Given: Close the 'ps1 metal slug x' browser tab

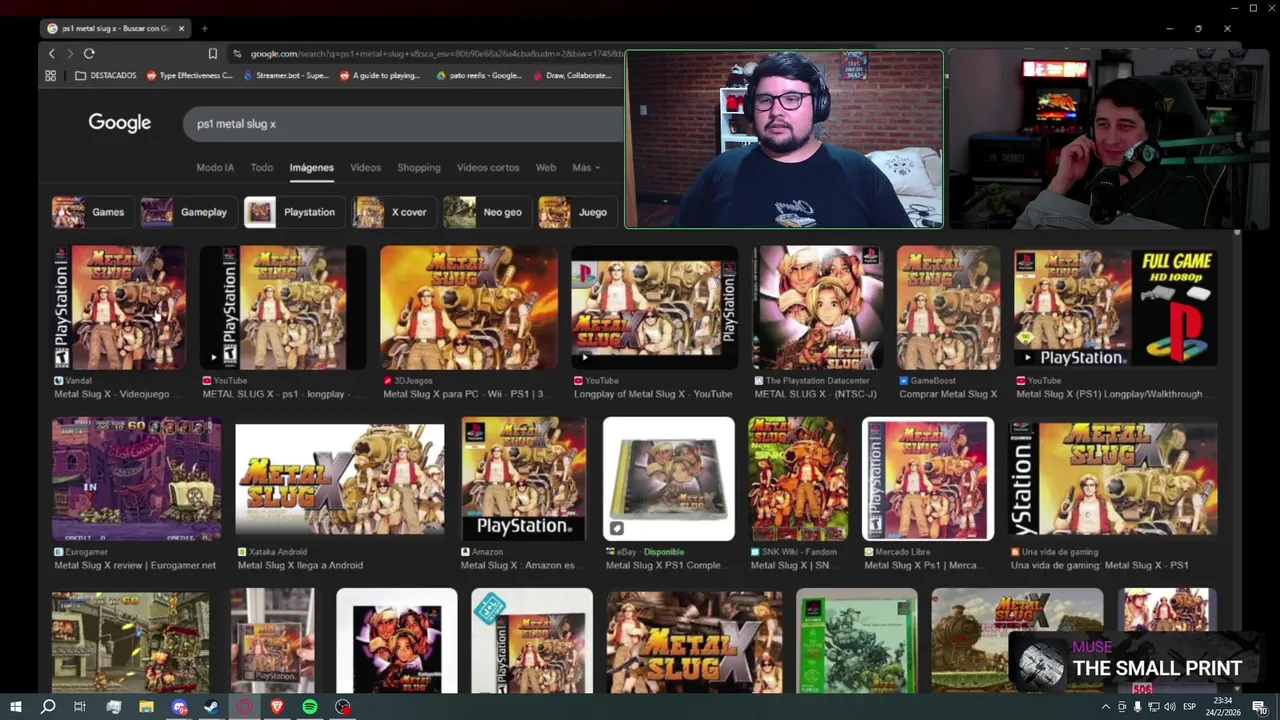Looking at the screenshot, I should click(181, 28).
